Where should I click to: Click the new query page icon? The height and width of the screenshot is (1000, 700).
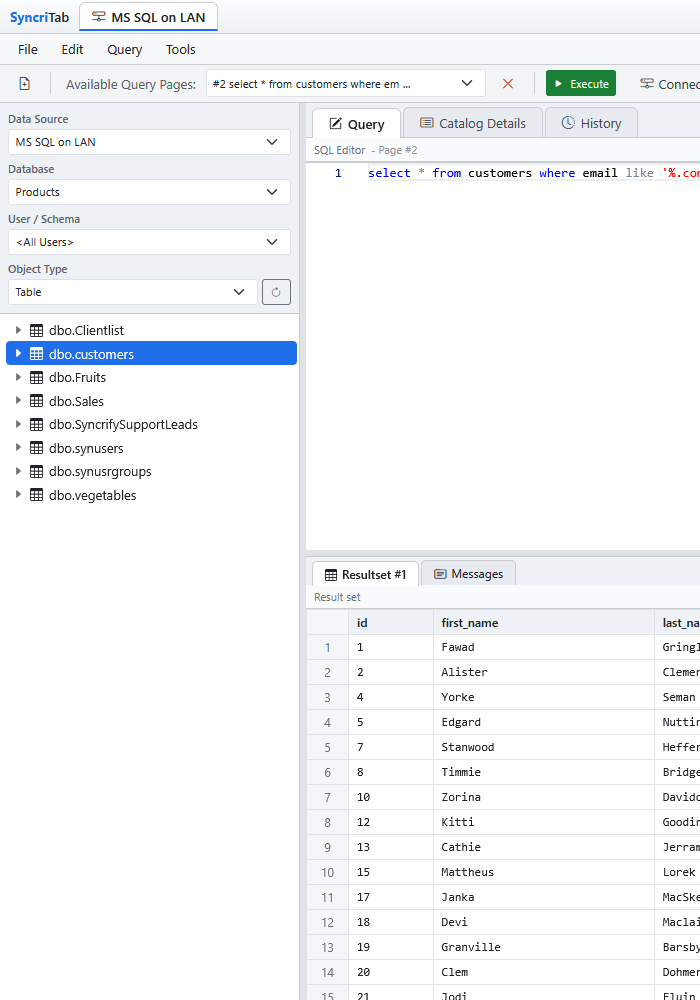24,84
